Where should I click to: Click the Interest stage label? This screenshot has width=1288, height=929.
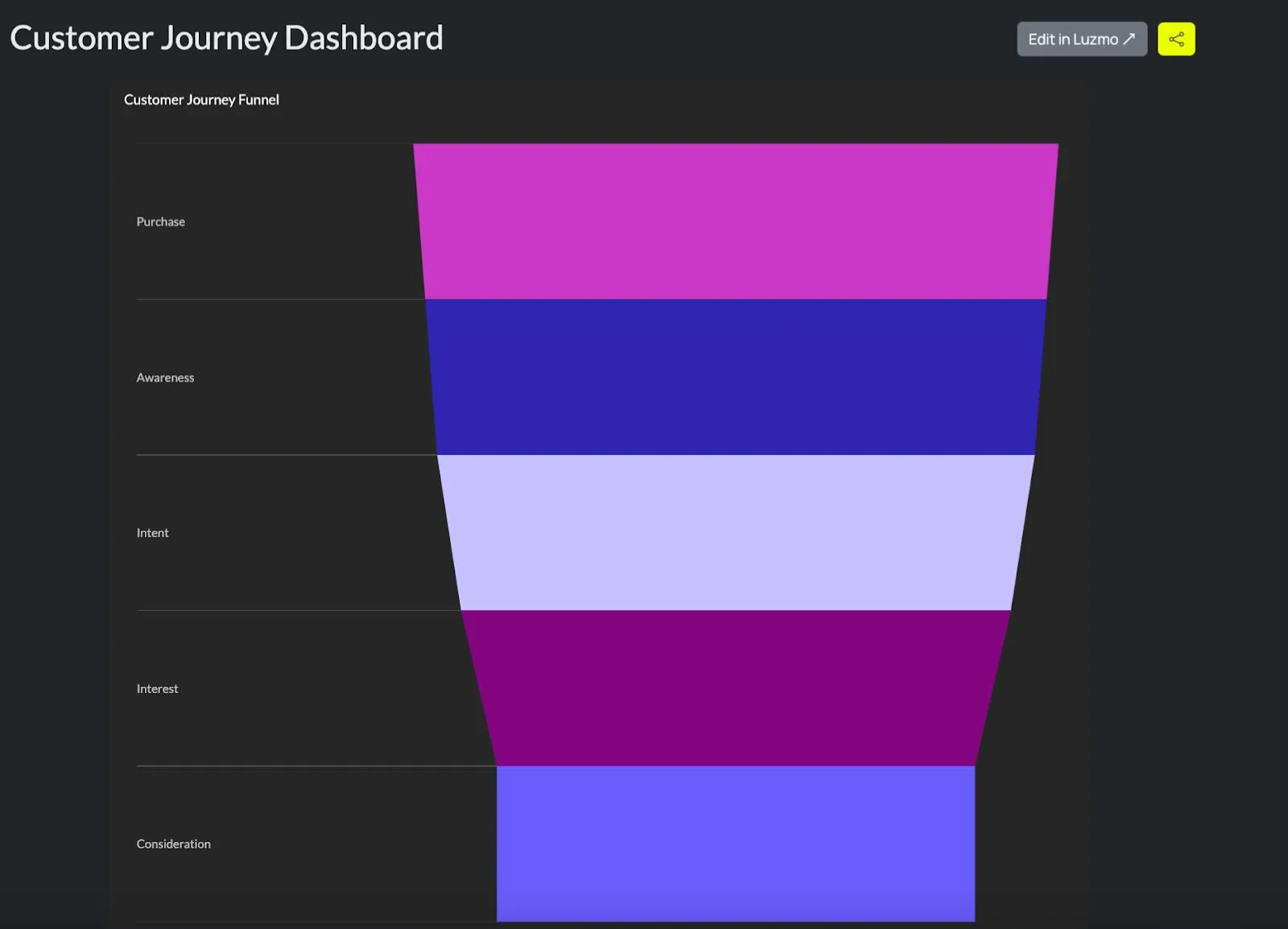[157, 688]
